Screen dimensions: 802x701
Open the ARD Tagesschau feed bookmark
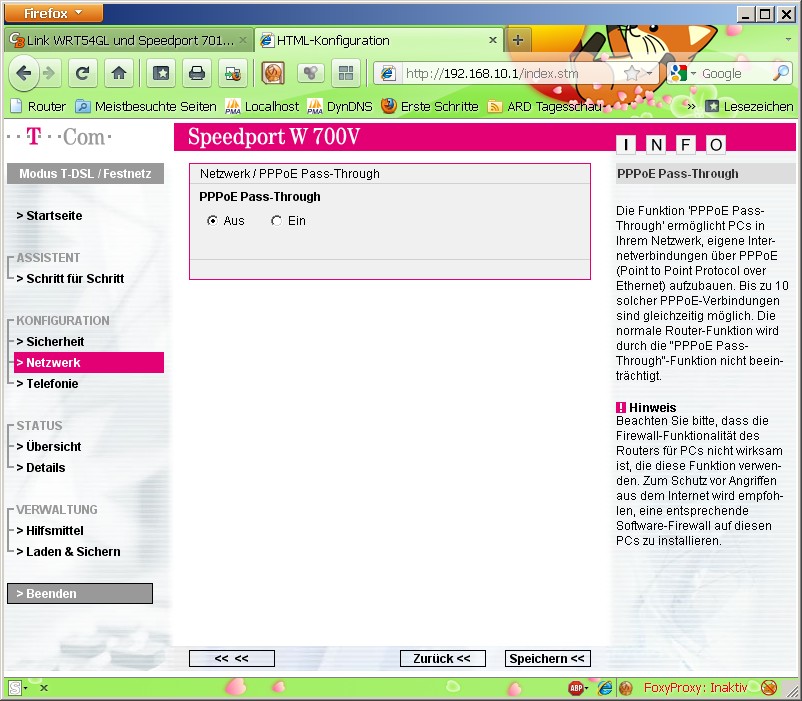point(545,106)
